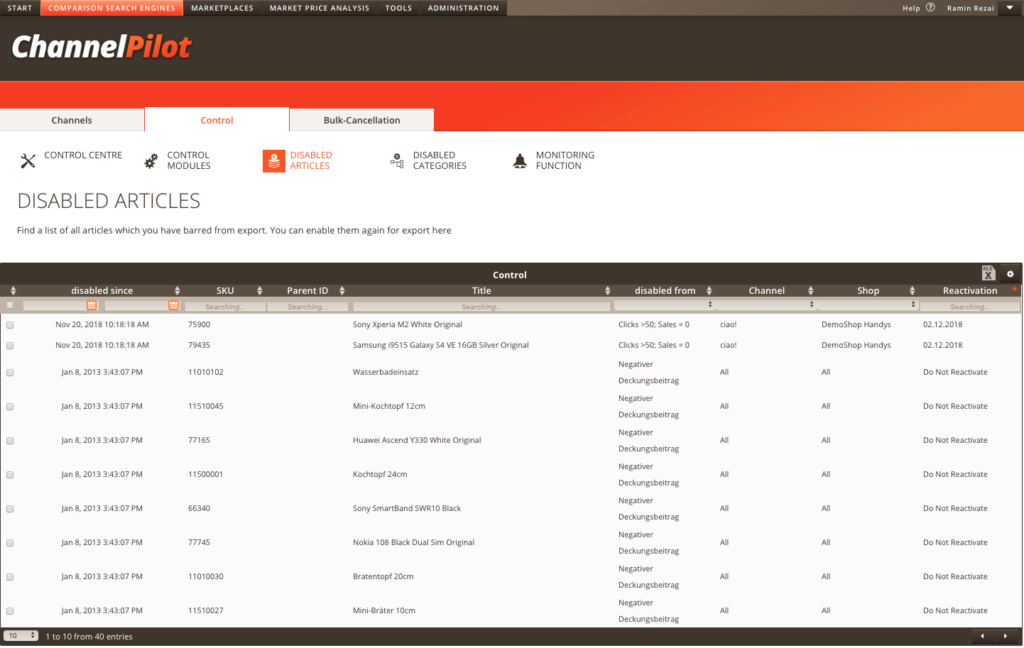
Task: Switch to the Bulk-Cancellation tab
Action: (361, 120)
